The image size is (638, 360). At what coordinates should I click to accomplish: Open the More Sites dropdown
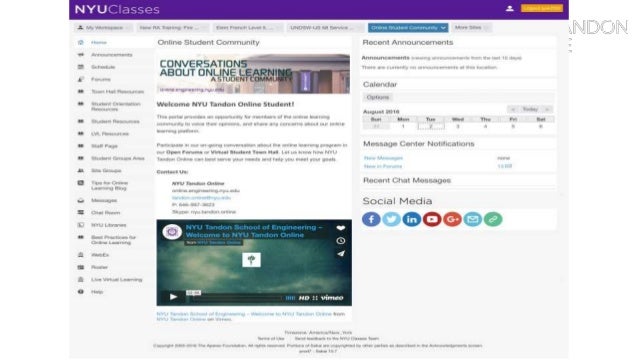pos(471,28)
